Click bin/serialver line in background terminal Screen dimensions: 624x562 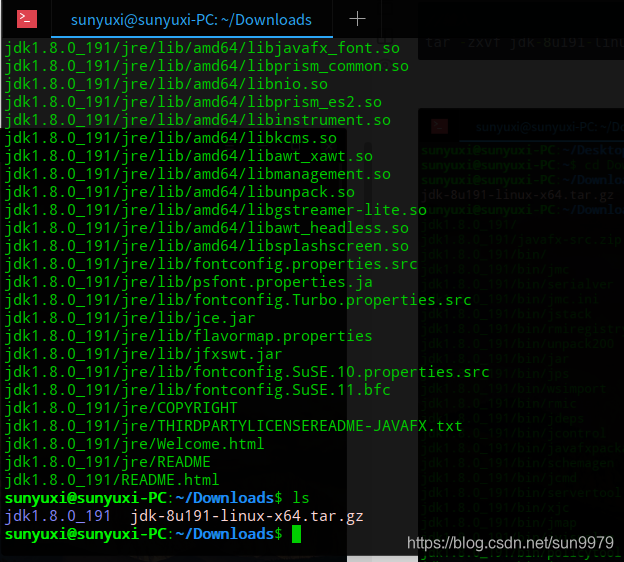(x=517, y=285)
